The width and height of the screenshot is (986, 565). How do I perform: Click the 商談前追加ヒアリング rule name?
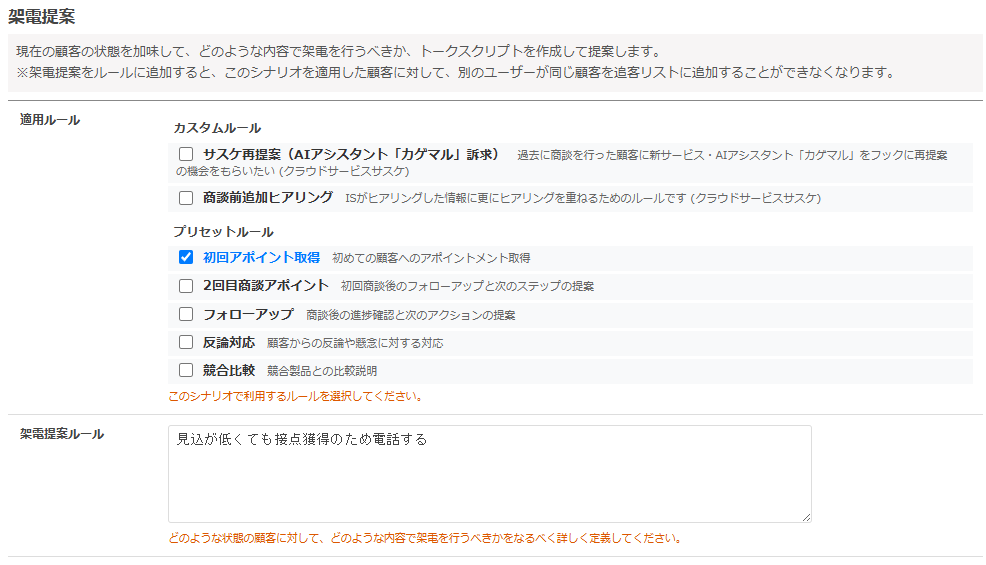[x=267, y=198]
